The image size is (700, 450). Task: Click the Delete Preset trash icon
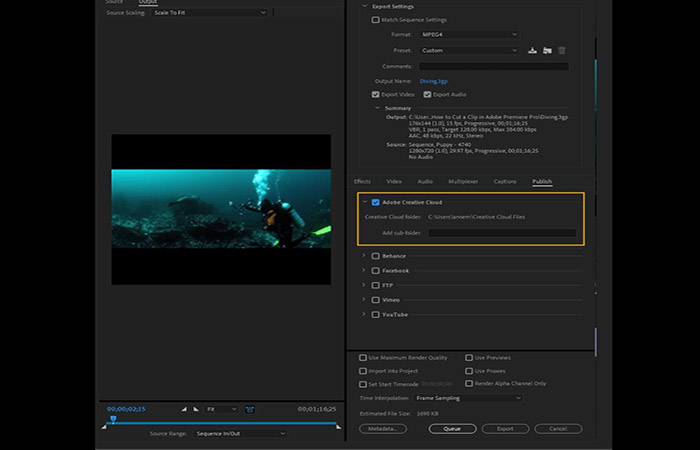[x=562, y=50]
